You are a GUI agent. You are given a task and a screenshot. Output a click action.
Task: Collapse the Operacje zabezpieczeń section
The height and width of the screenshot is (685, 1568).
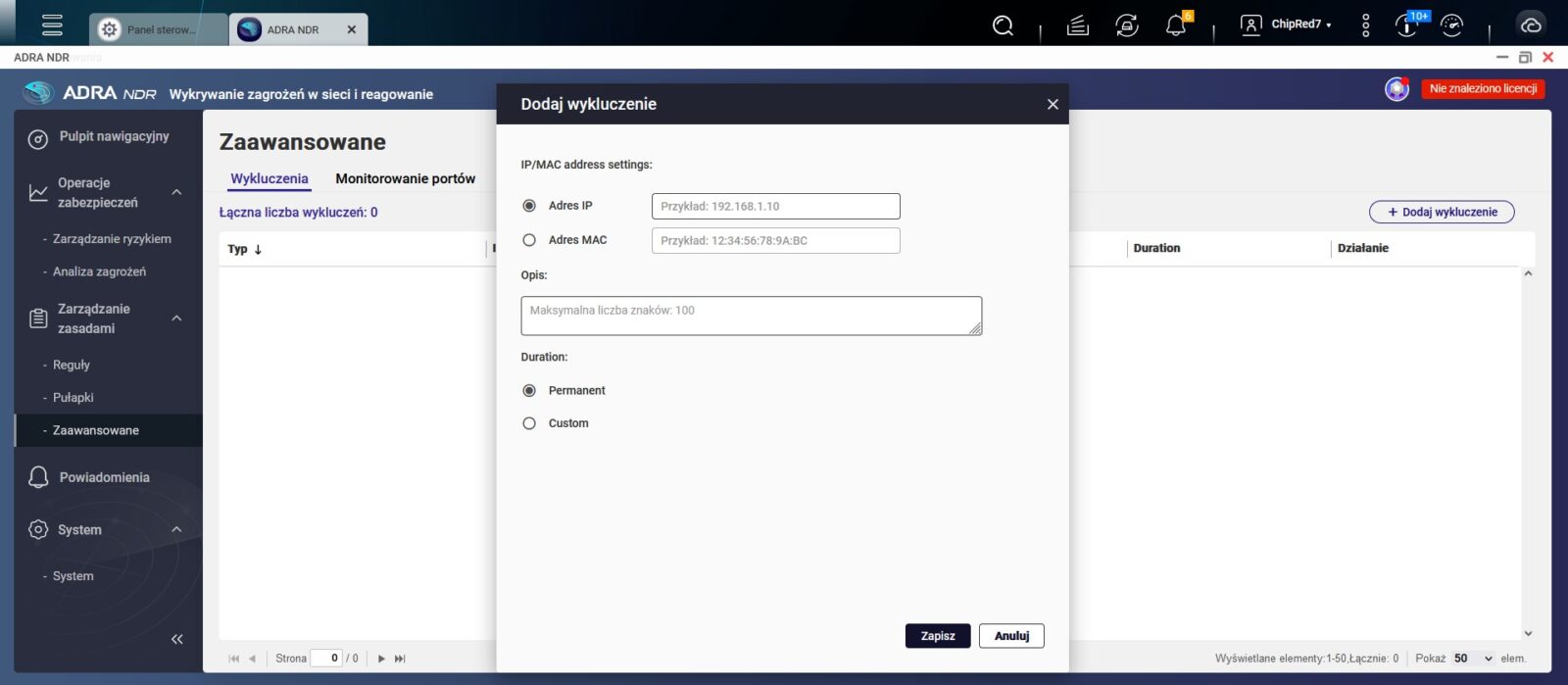point(176,192)
